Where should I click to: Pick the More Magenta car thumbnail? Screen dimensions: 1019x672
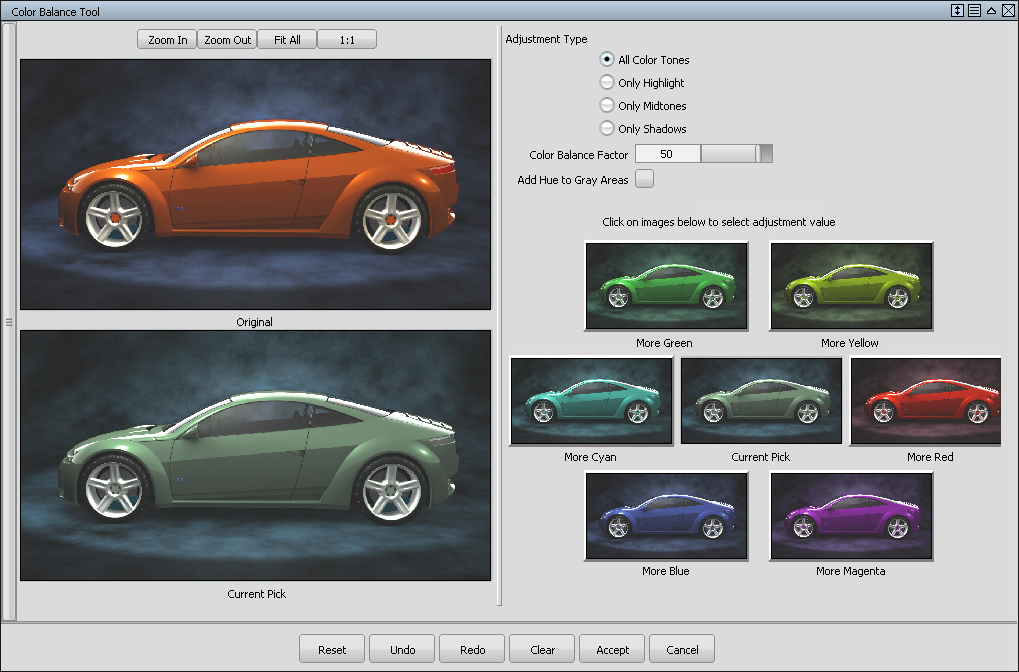pyautogui.click(x=851, y=516)
